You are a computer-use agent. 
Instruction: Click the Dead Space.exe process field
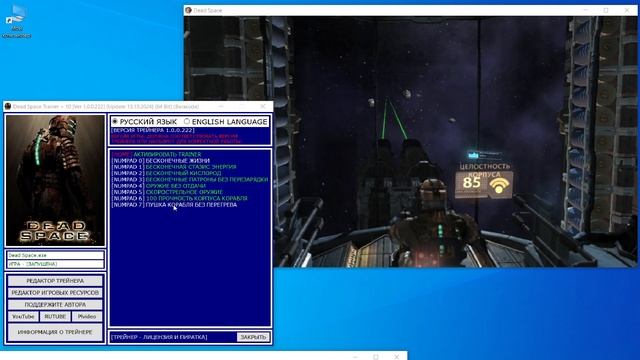click(x=55, y=255)
